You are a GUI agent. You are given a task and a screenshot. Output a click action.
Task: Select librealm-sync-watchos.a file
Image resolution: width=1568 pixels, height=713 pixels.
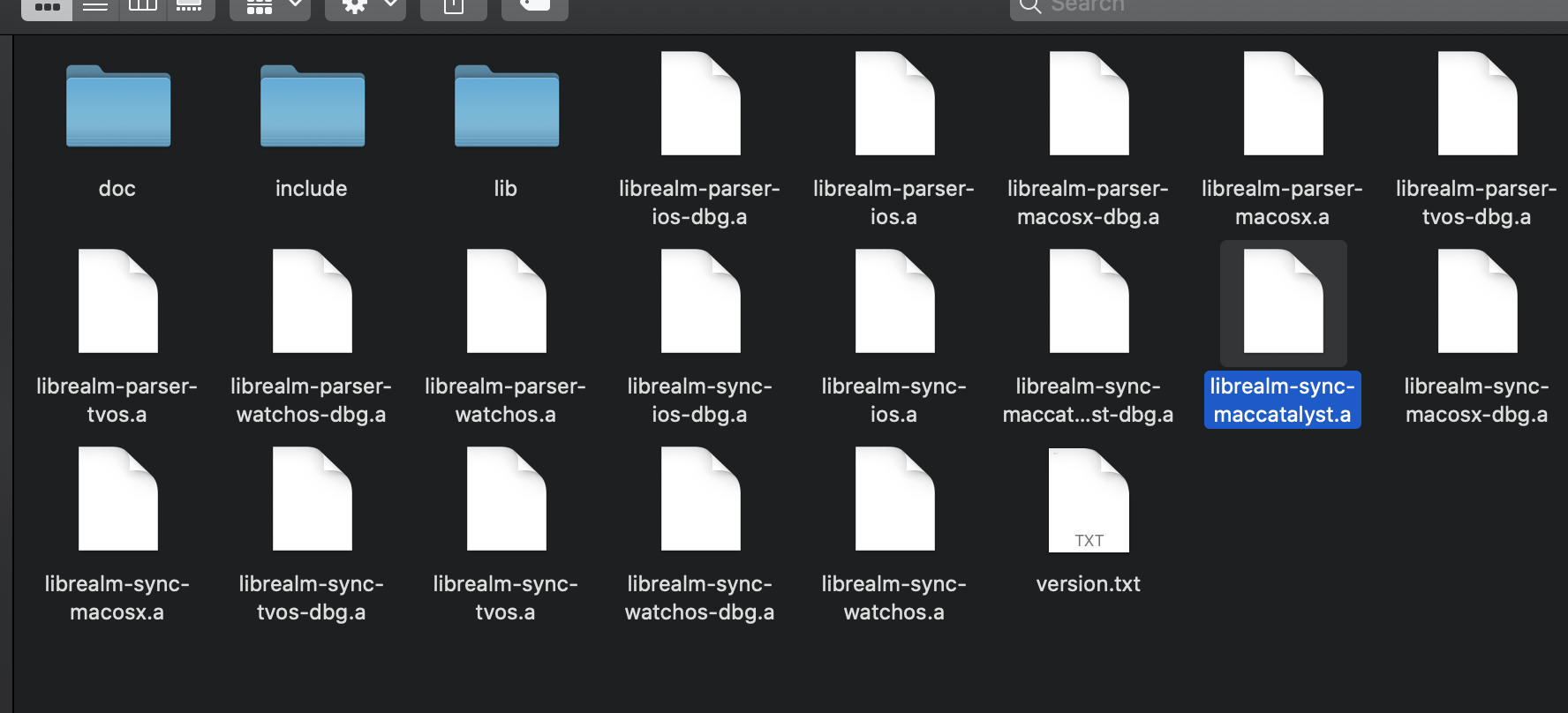894,499
